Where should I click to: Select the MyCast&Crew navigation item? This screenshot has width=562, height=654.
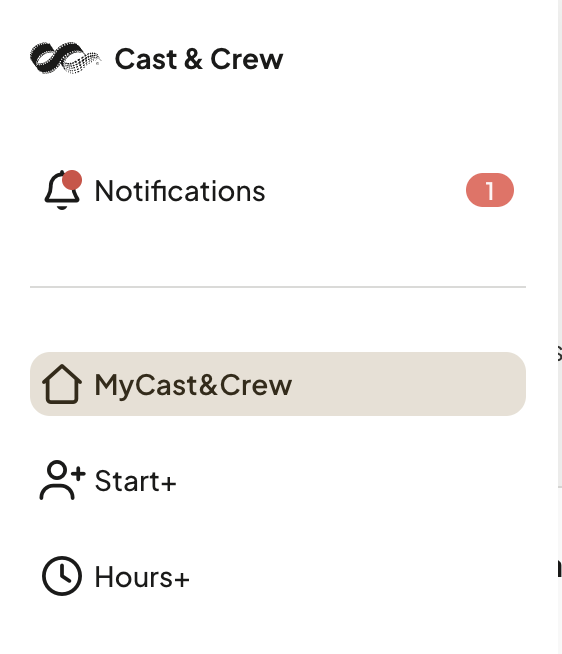(278, 384)
